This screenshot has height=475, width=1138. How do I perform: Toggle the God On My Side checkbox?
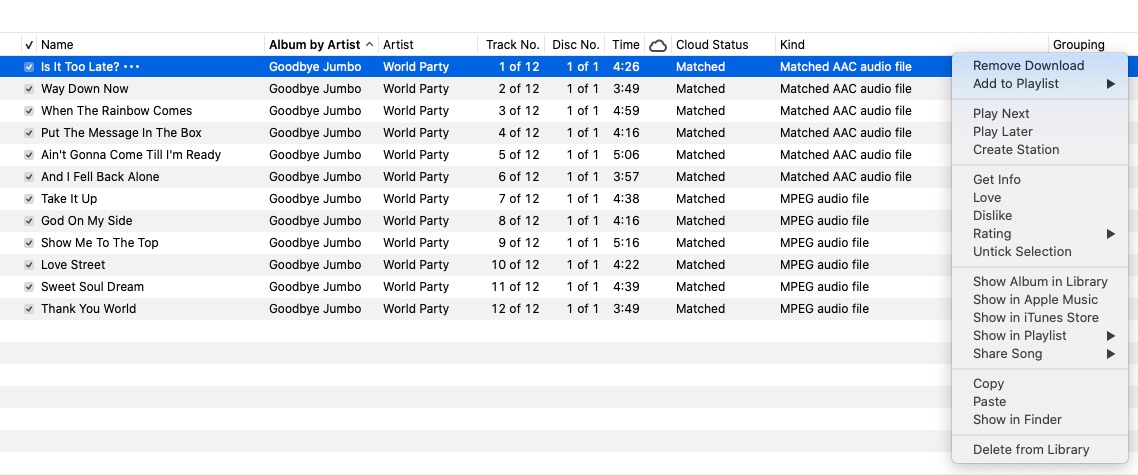coord(29,221)
